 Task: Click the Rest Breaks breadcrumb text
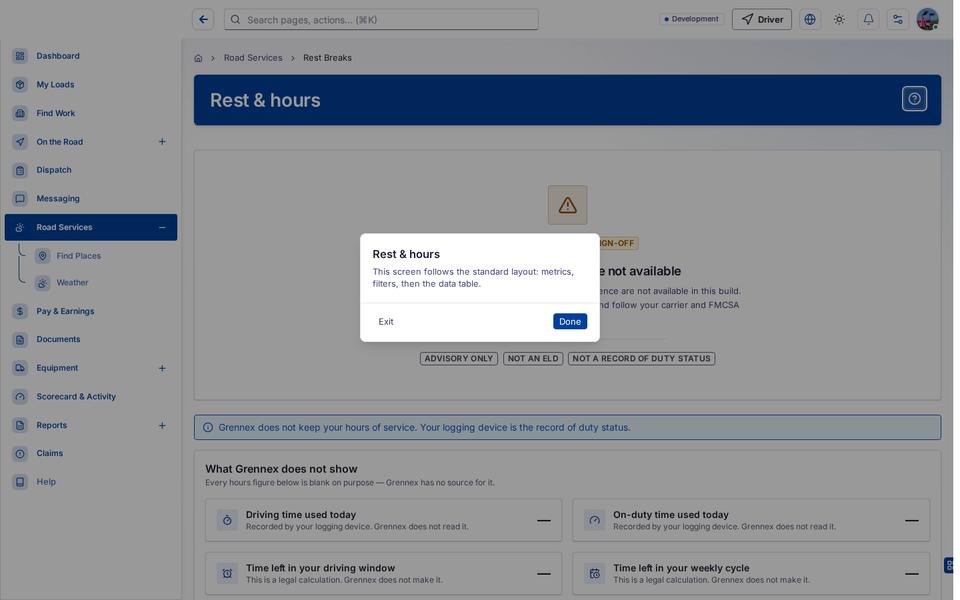coord(328,58)
